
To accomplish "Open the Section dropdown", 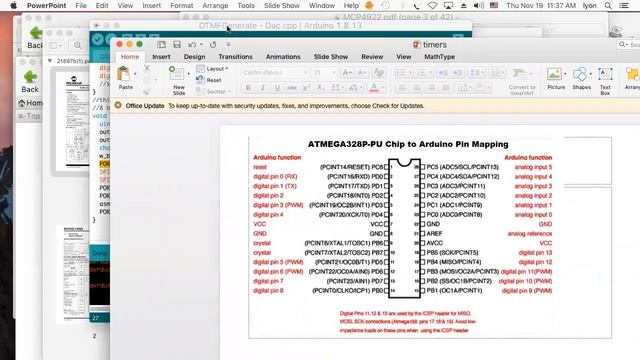I will coord(213,91).
